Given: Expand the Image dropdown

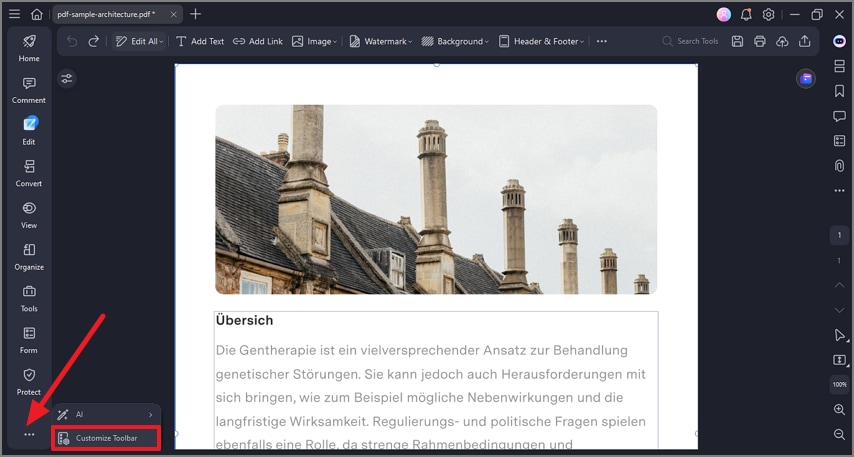Looking at the screenshot, I should point(314,41).
